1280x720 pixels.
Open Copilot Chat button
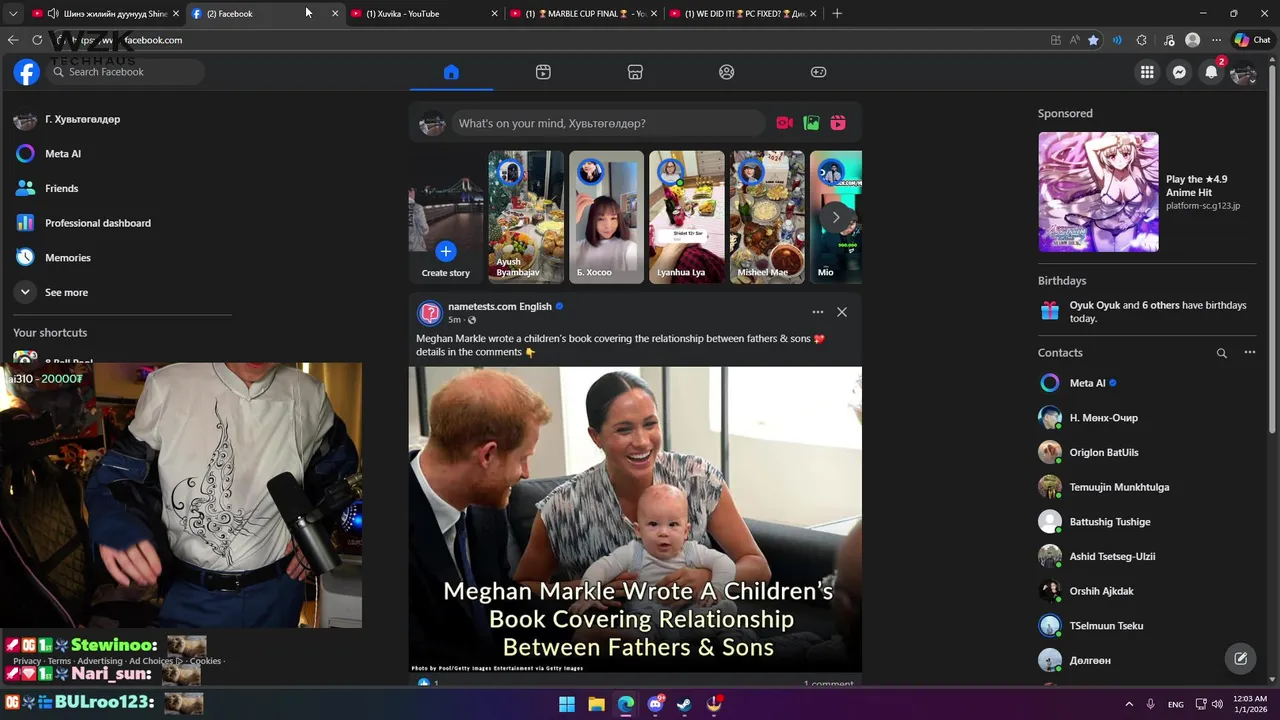coord(1252,40)
